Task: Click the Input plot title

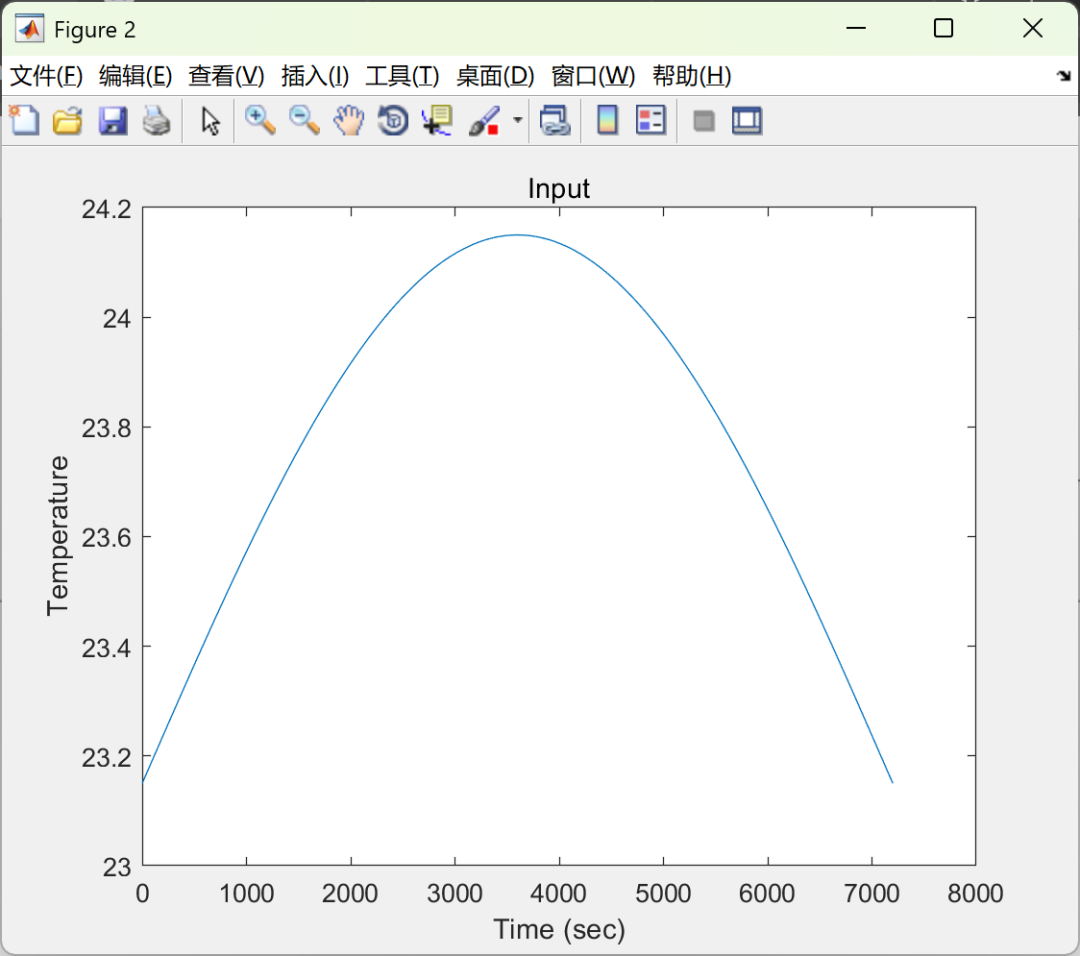Action: pyautogui.click(x=559, y=188)
